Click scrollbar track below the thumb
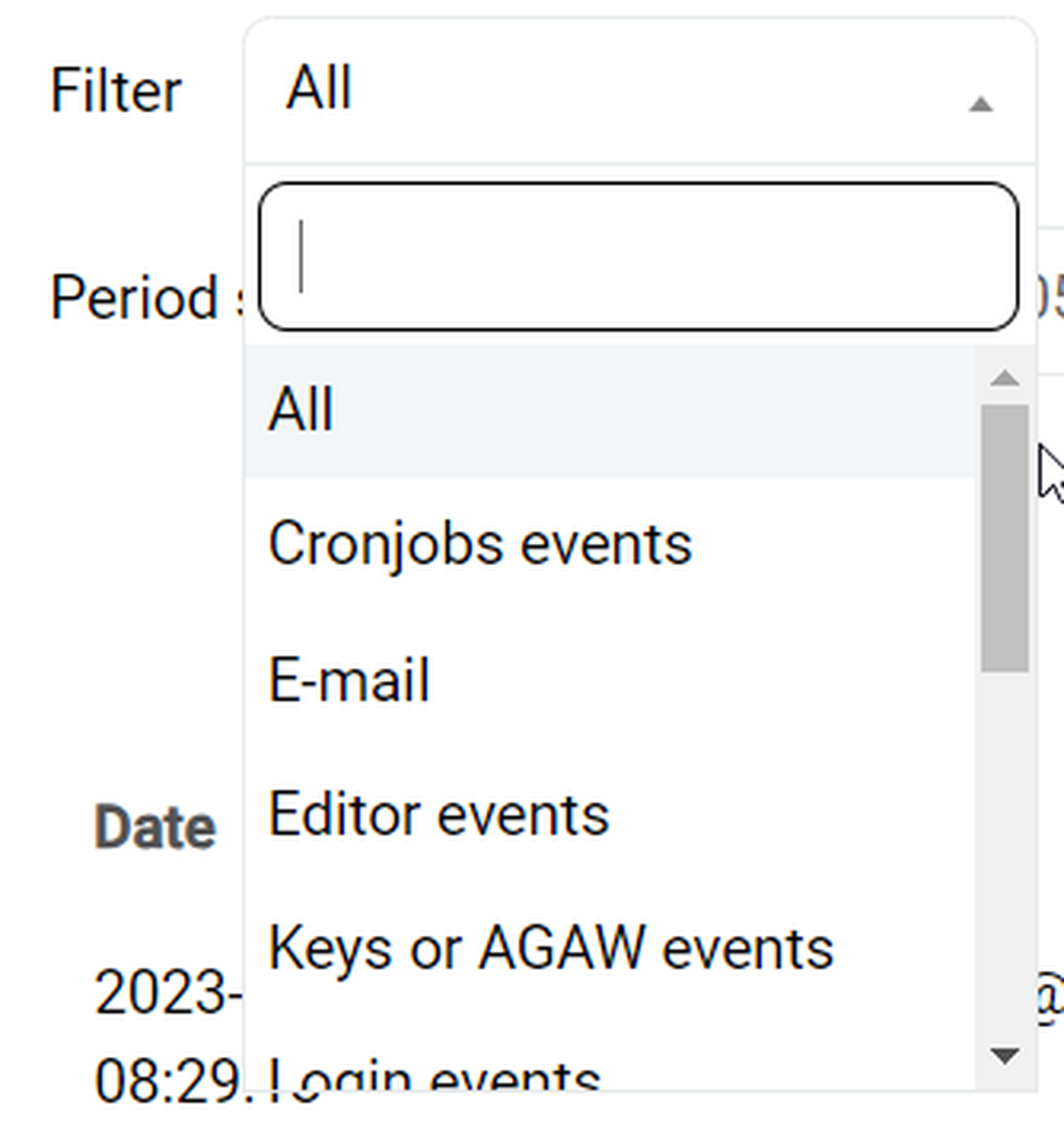The image size is (1064, 1144). pyautogui.click(x=1005, y=863)
